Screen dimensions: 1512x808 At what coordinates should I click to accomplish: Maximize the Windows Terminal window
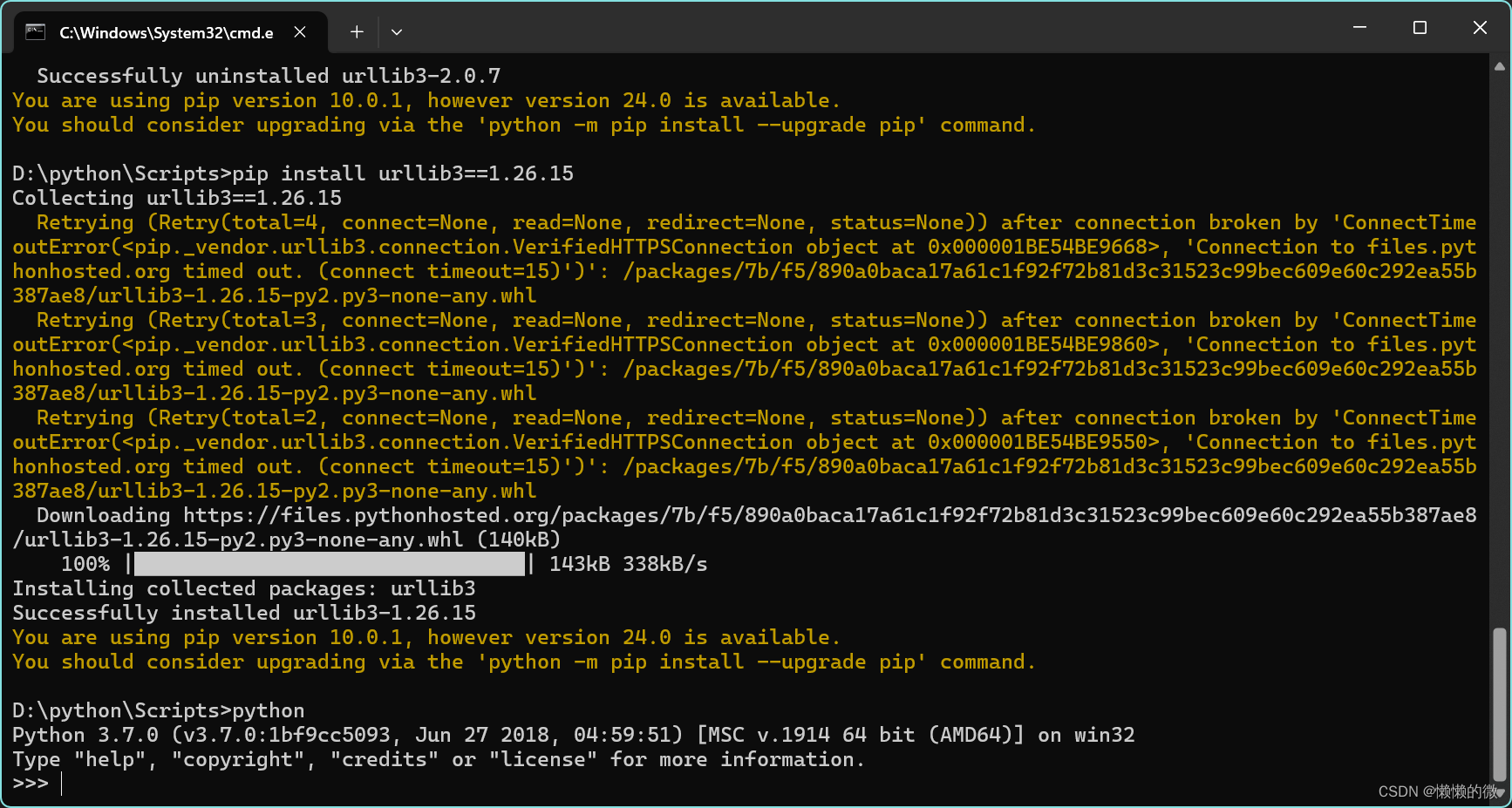1420,27
